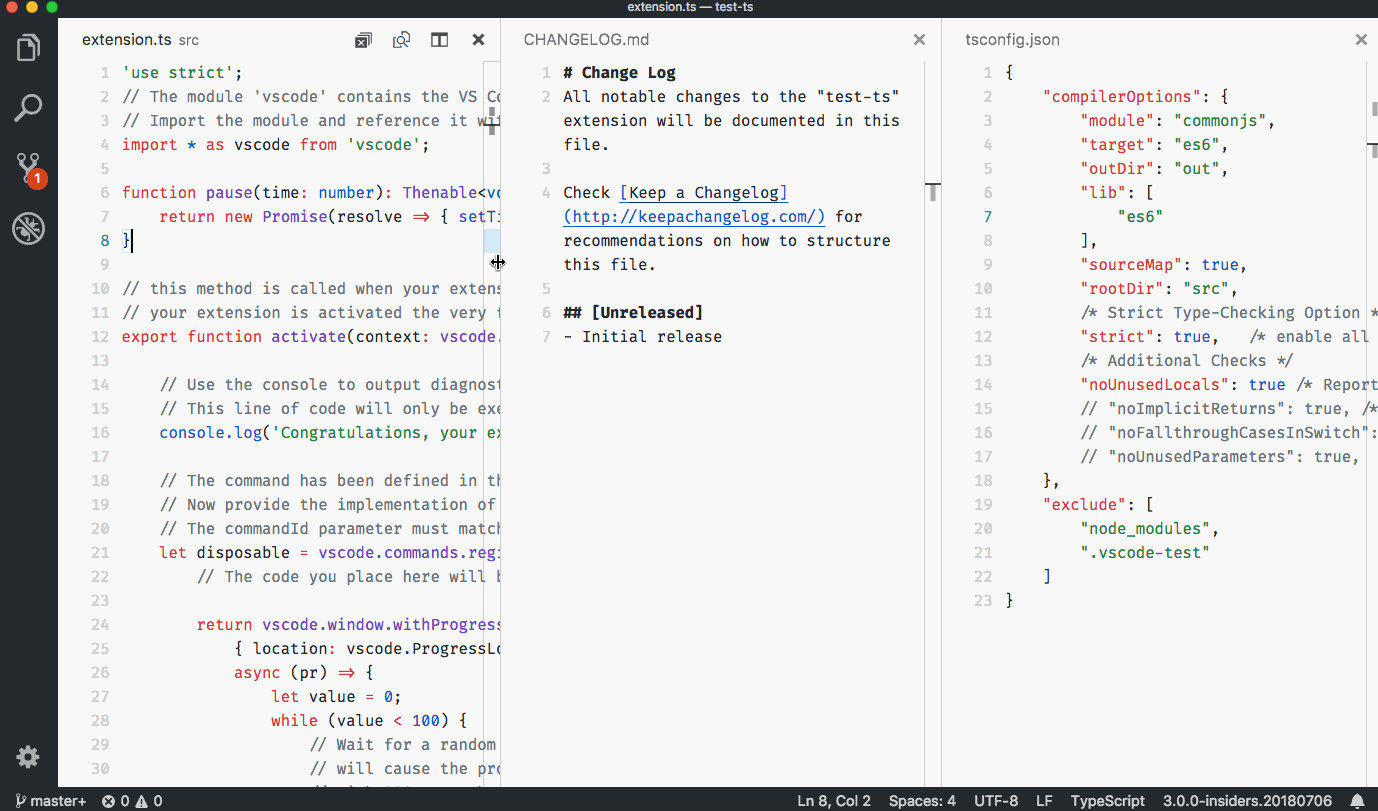The width and height of the screenshot is (1378, 811).
Task: Click the notifications bell in the status bar
Action: point(1356,800)
